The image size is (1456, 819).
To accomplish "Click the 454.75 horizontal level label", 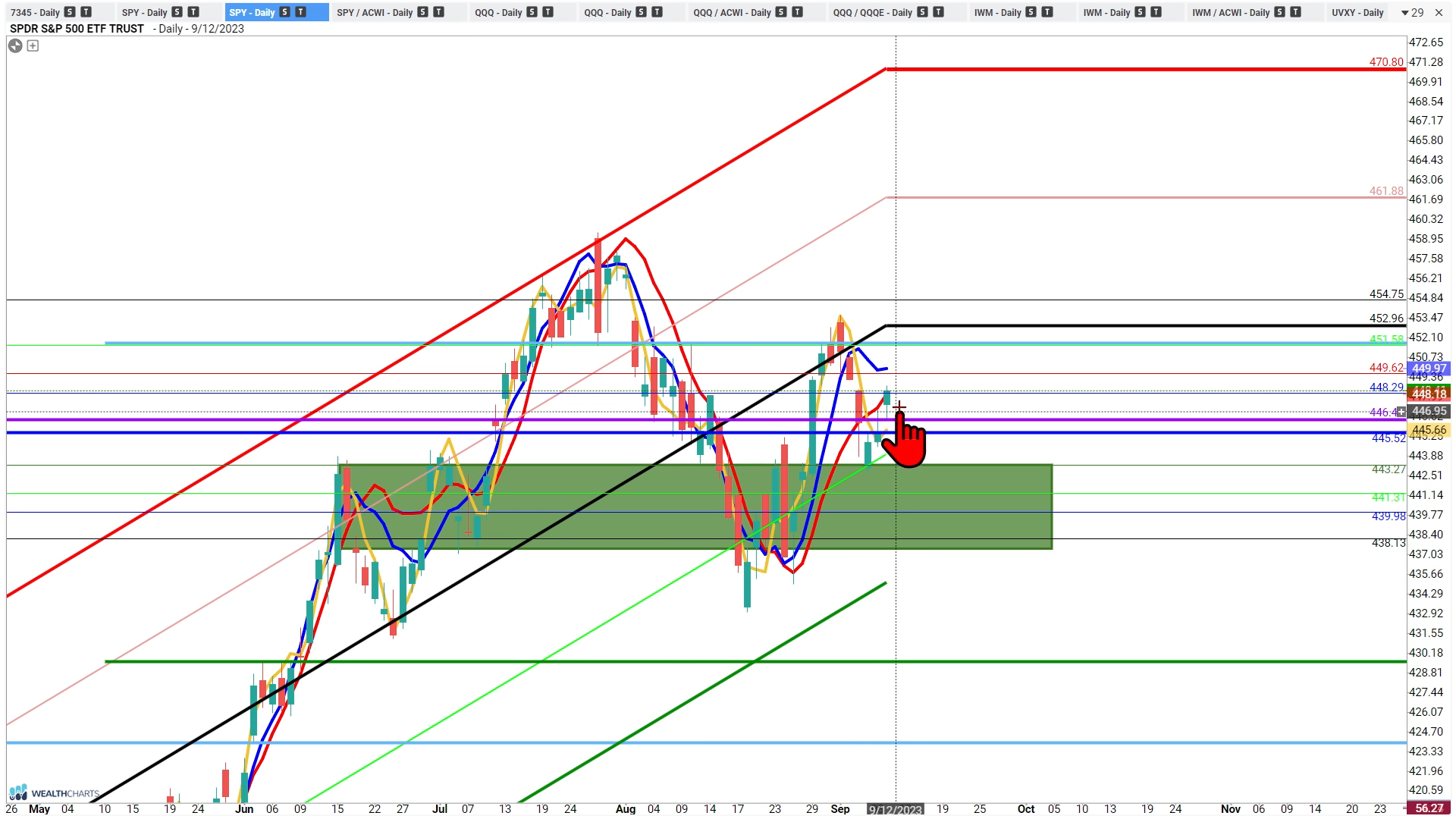I will click(x=1386, y=294).
